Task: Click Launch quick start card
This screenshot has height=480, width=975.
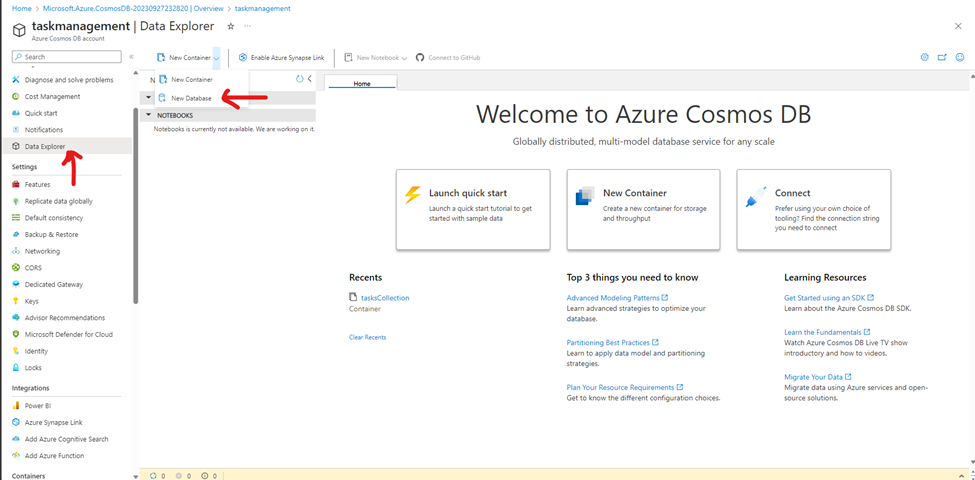Action: point(473,210)
